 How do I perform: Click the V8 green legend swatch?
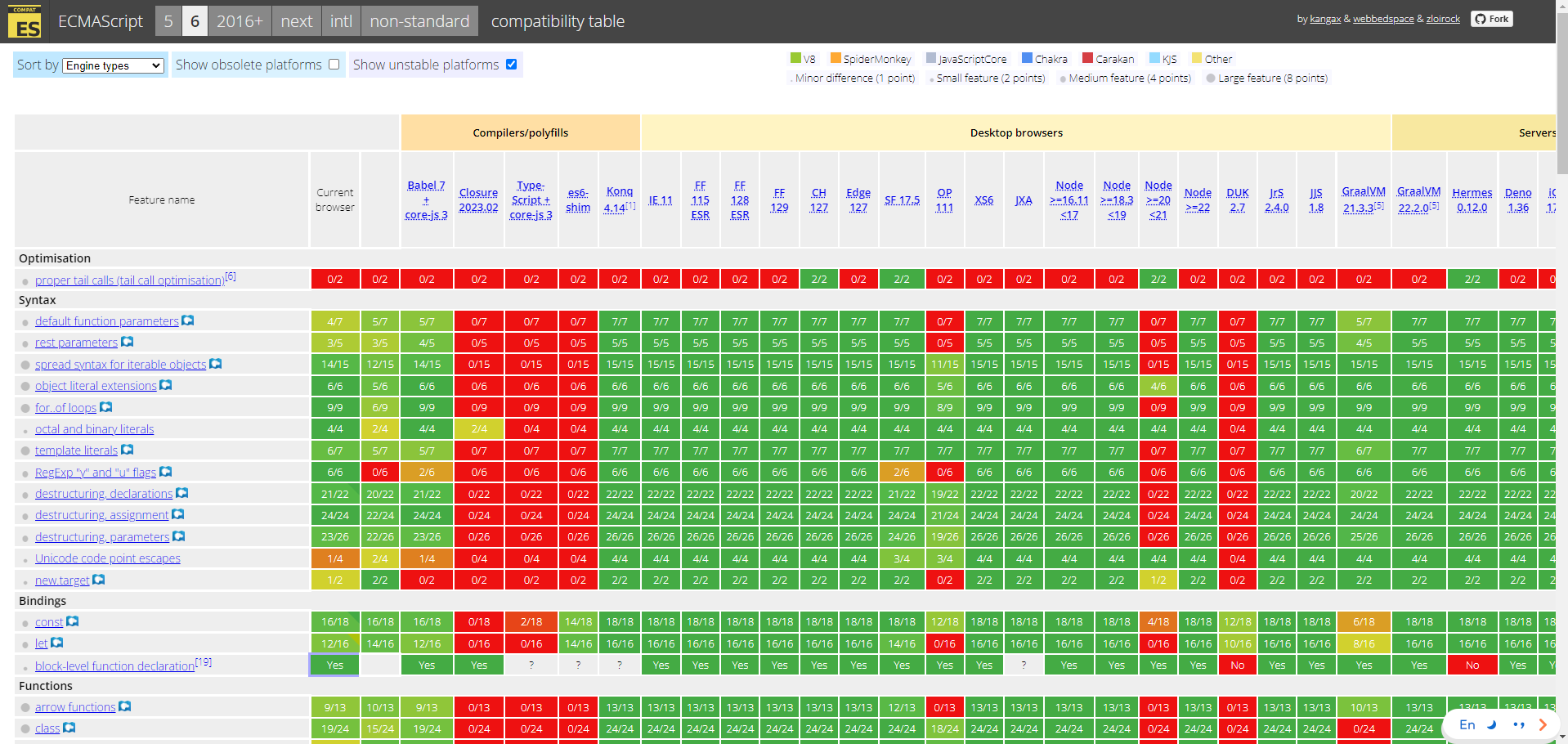tap(795, 58)
